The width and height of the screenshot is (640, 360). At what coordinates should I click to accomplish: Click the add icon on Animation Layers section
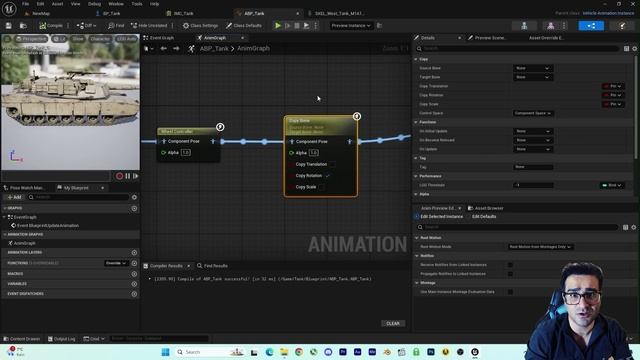(134, 253)
